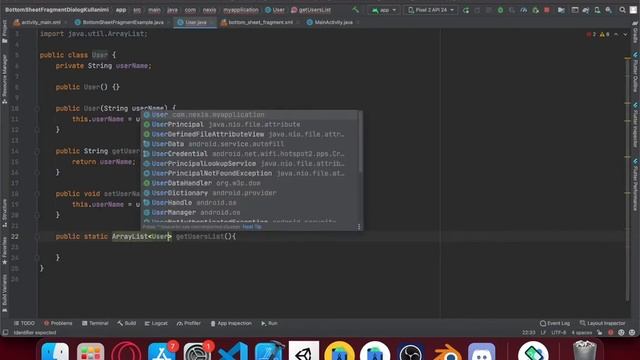Select UserPrincipalLookupService completion suggestion

(250, 164)
